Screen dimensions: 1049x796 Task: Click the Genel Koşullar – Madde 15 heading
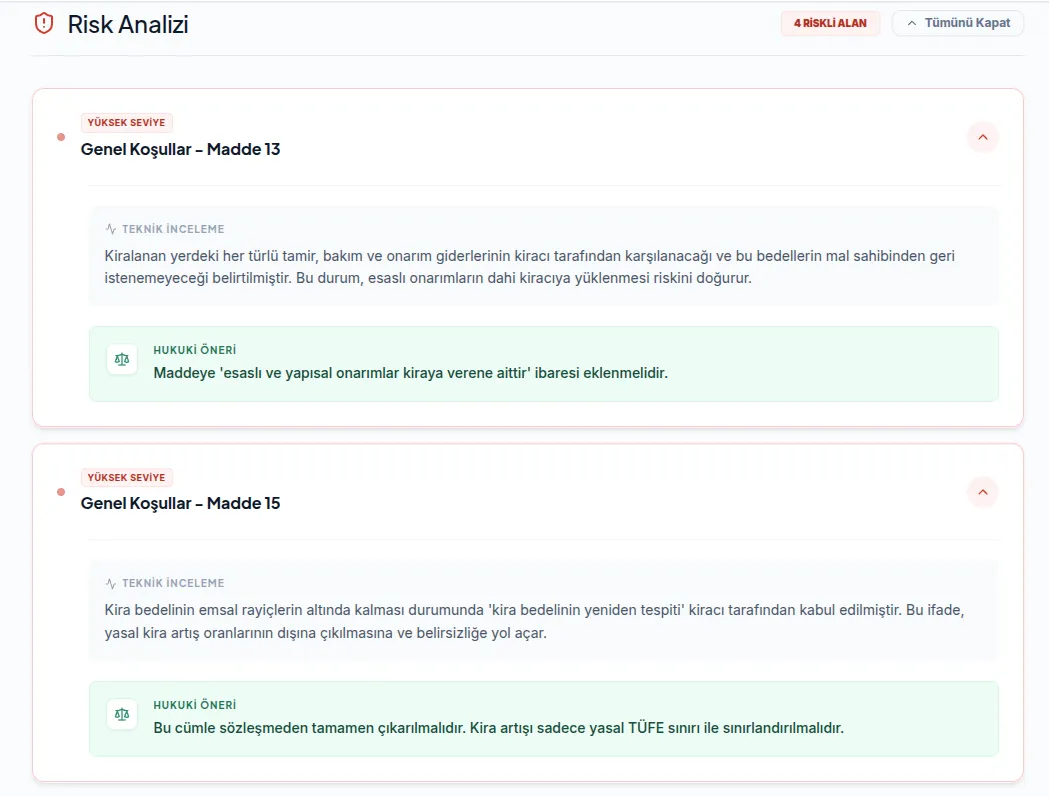tap(180, 503)
